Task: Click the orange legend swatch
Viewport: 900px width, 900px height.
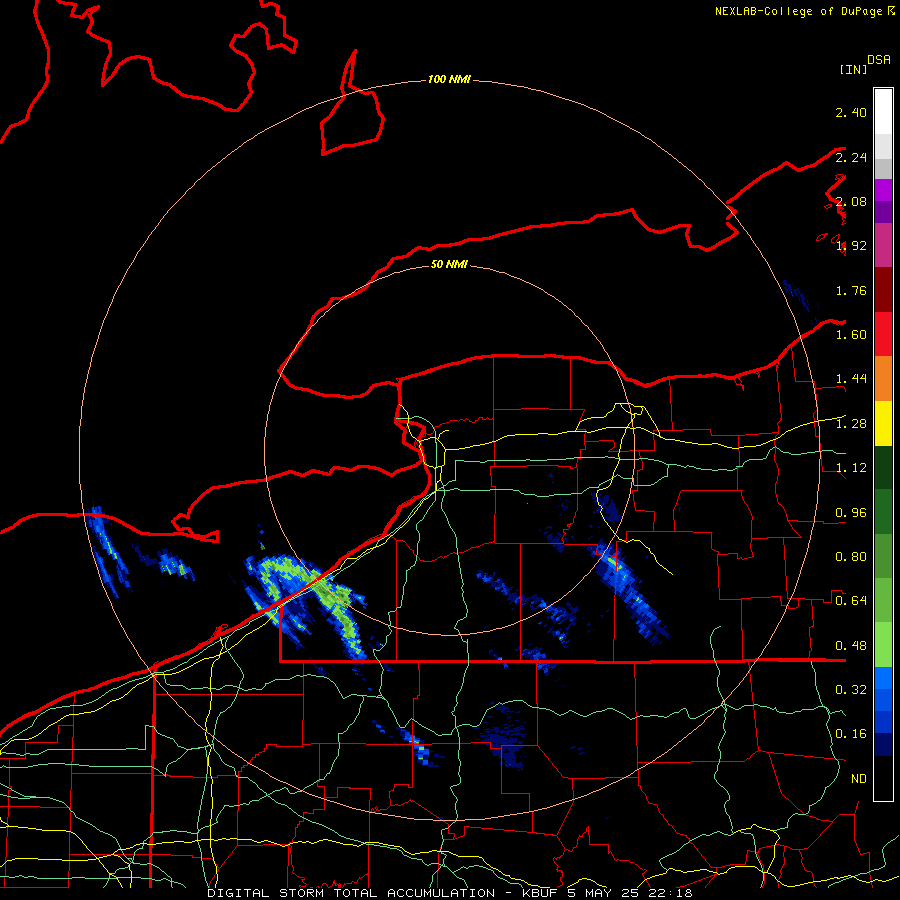Action: (883, 378)
